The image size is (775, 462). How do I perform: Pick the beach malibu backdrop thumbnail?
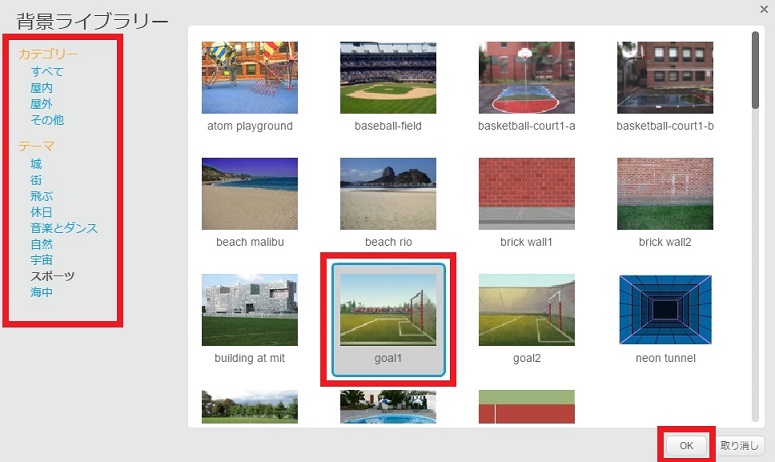click(250, 194)
